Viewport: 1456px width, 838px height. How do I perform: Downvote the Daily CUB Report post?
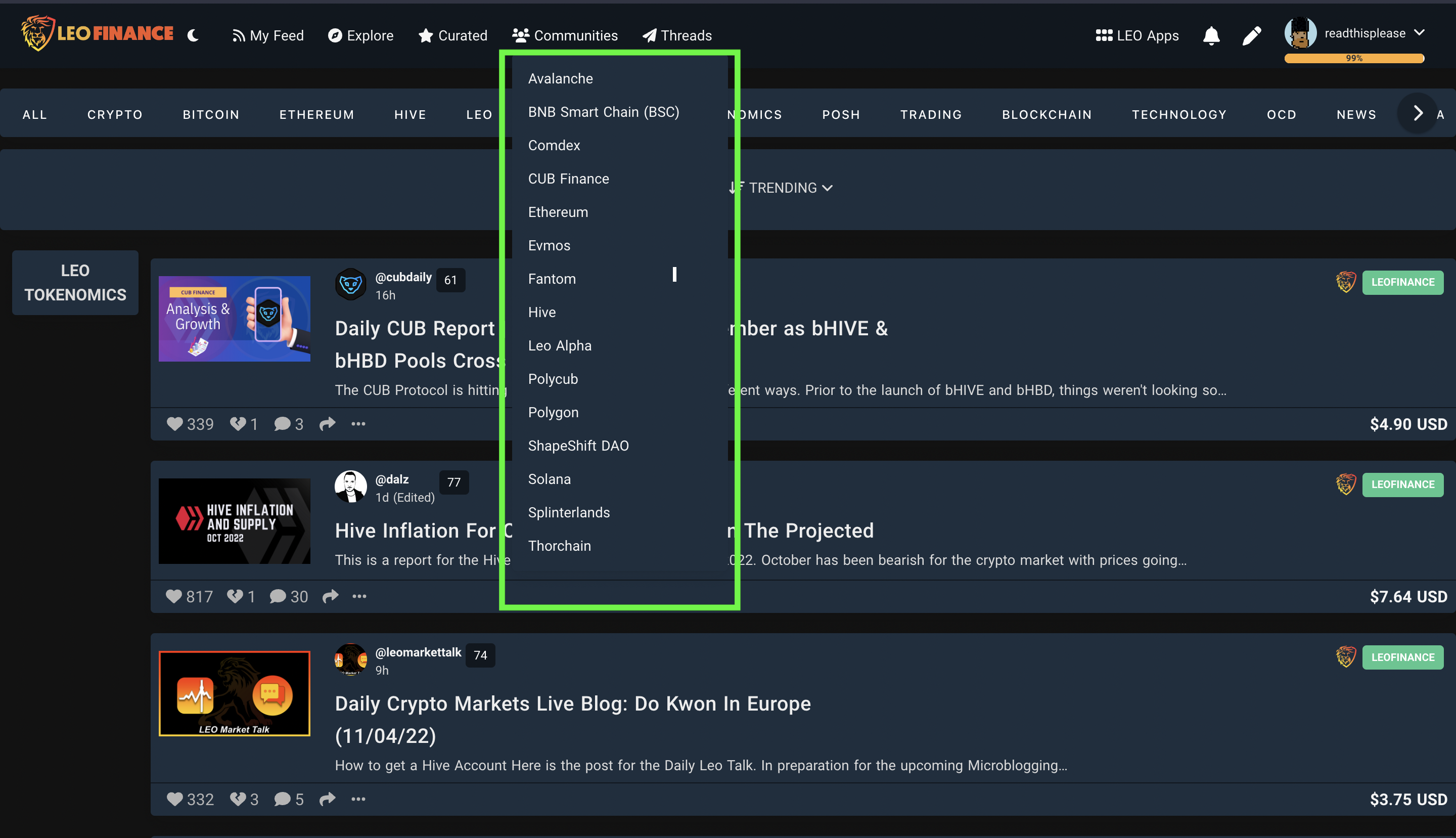coord(238,424)
